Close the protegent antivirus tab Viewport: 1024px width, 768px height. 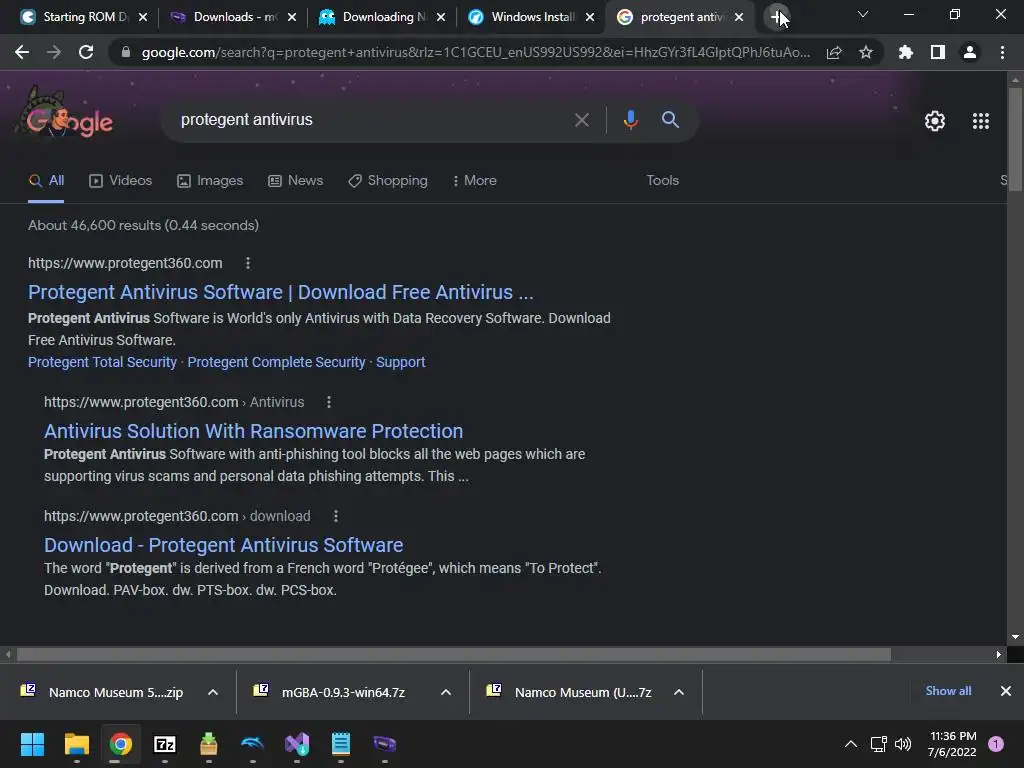739,17
